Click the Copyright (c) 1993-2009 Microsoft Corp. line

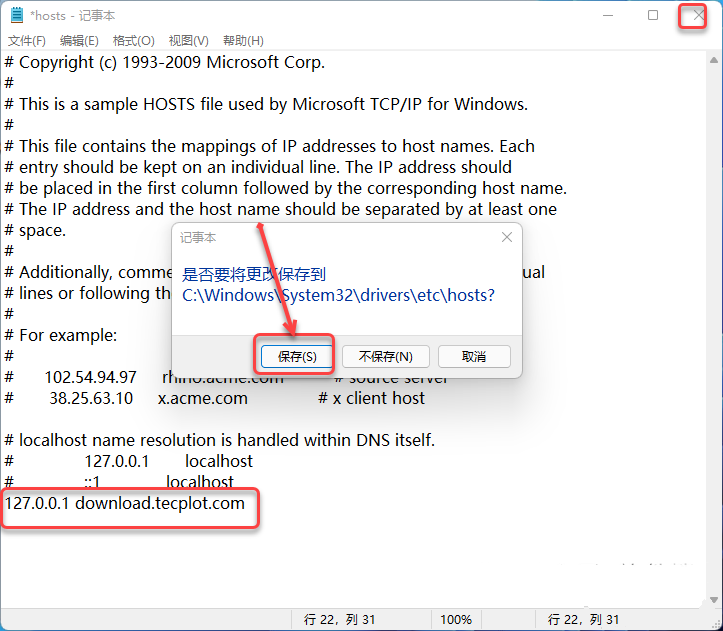point(165,62)
